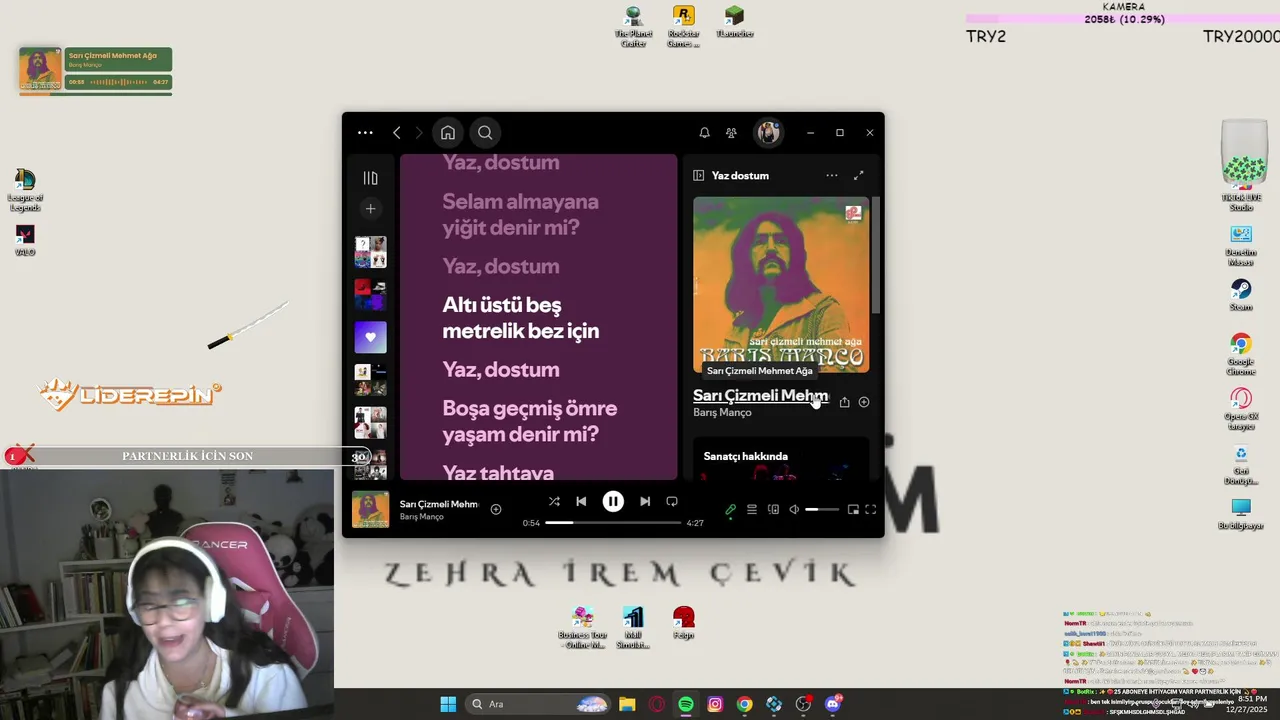Open Bu bilgisayar desktop icon
The height and width of the screenshot is (720, 1280).
(x=1241, y=513)
